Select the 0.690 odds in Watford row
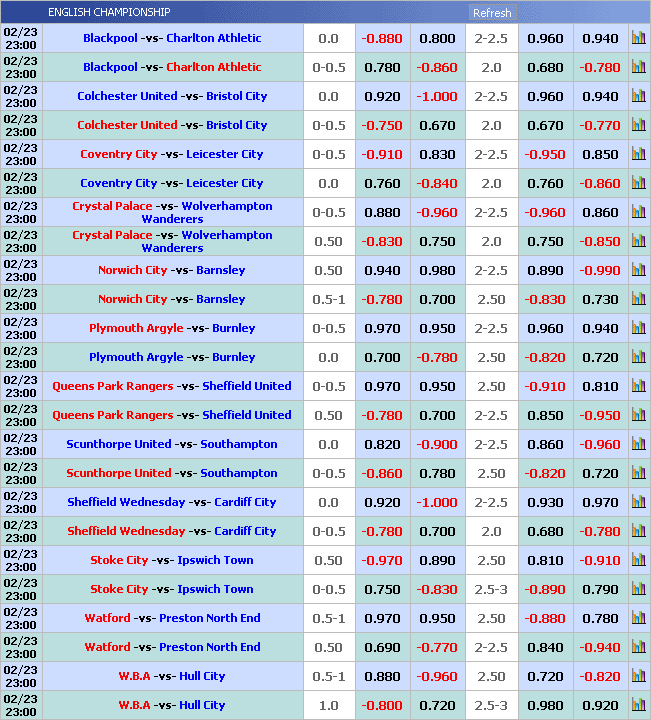 tap(382, 648)
